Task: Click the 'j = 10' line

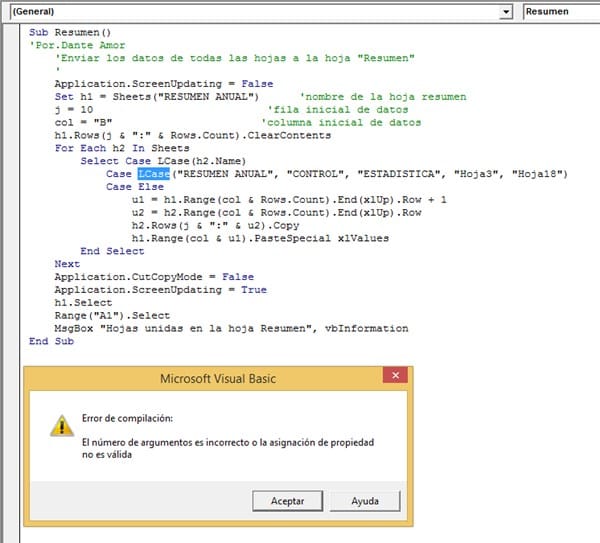Action: pos(74,110)
